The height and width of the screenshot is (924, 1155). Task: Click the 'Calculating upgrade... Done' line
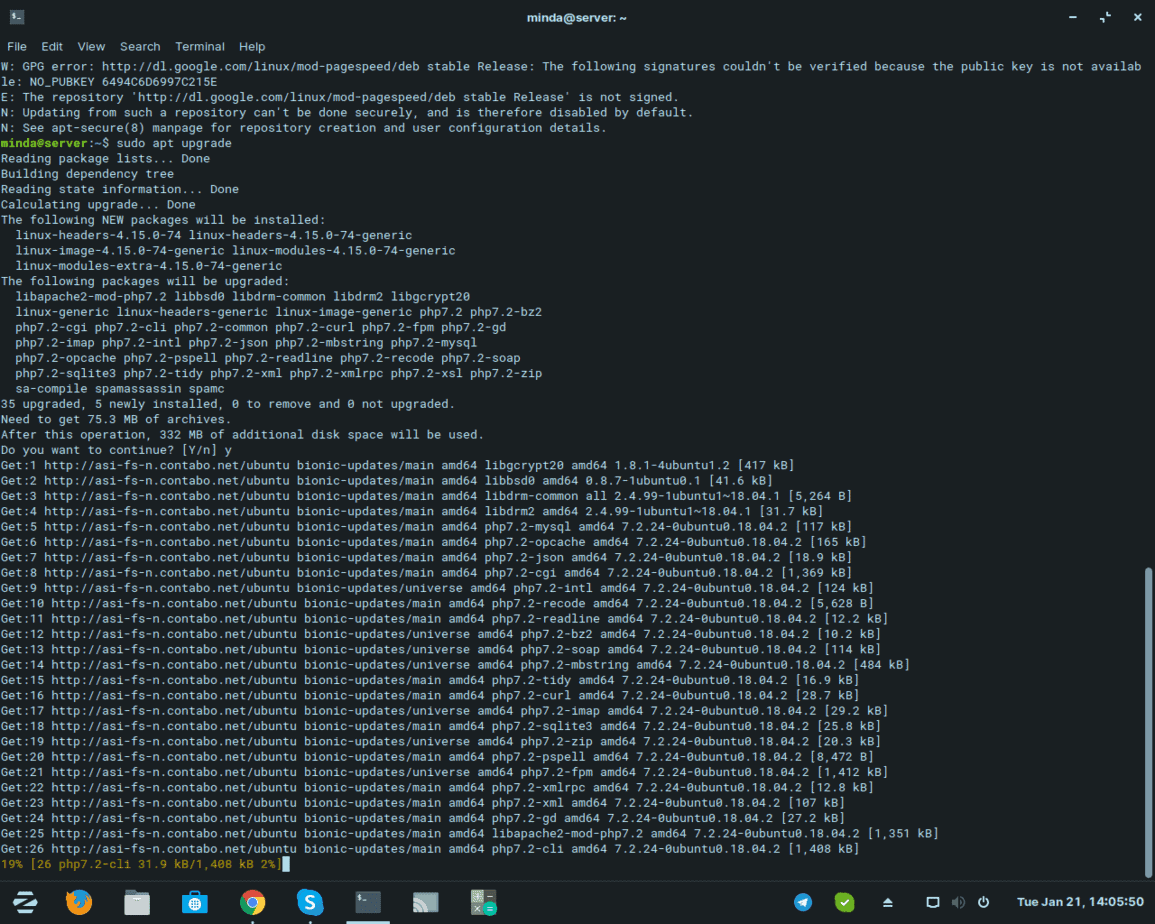click(x=98, y=204)
